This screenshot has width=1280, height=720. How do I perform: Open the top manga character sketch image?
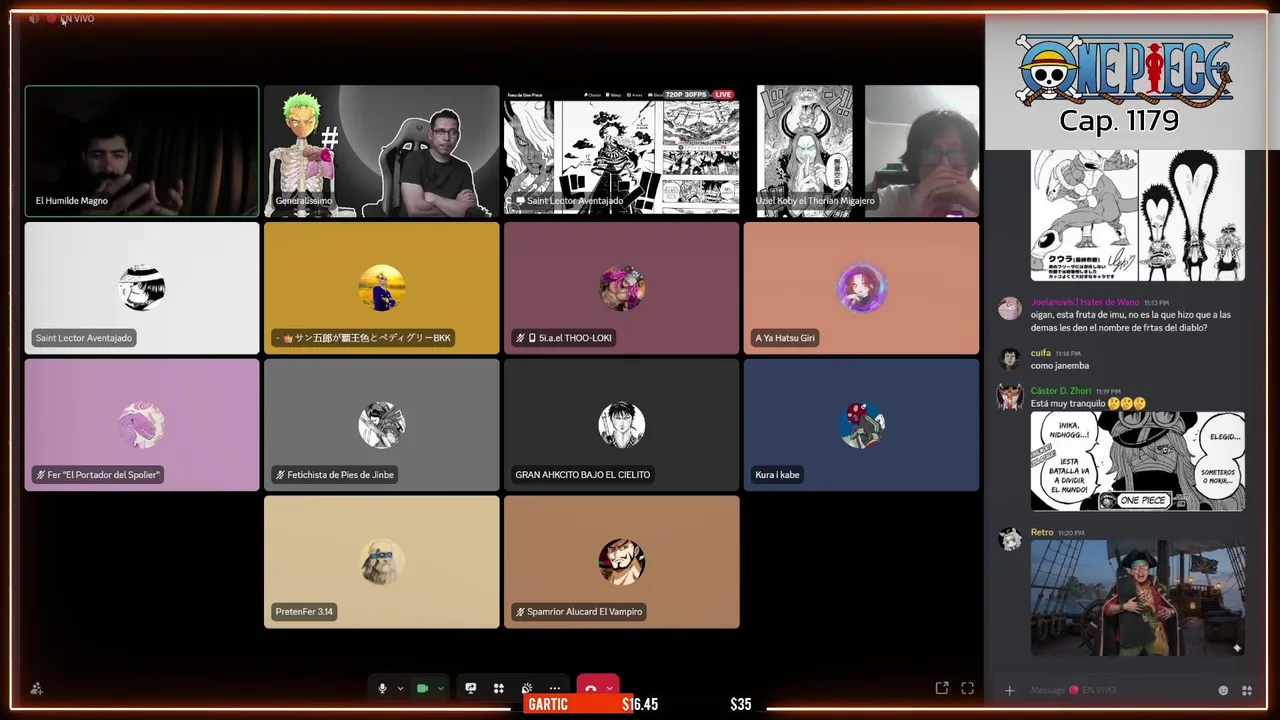1138,215
